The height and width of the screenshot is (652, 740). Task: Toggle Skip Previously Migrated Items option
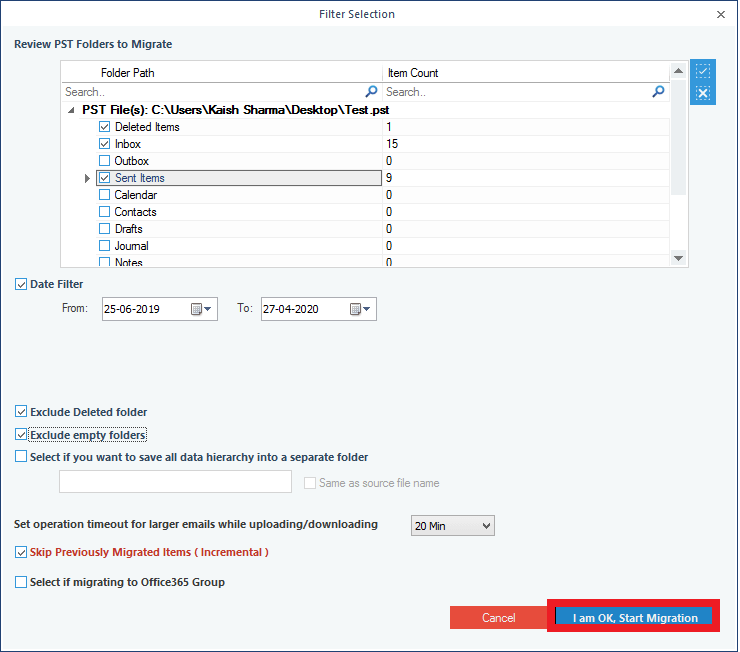(21, 552)
